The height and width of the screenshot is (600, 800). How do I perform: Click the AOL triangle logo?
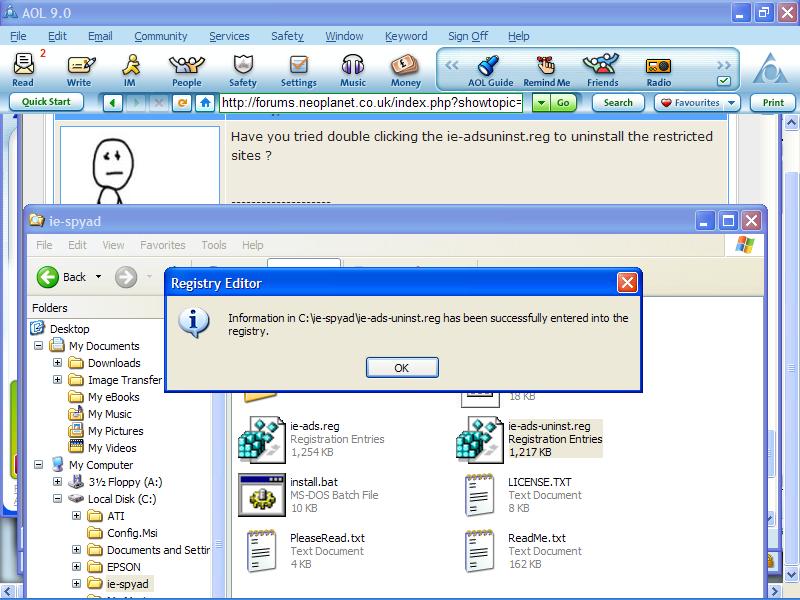click(770, 68)
